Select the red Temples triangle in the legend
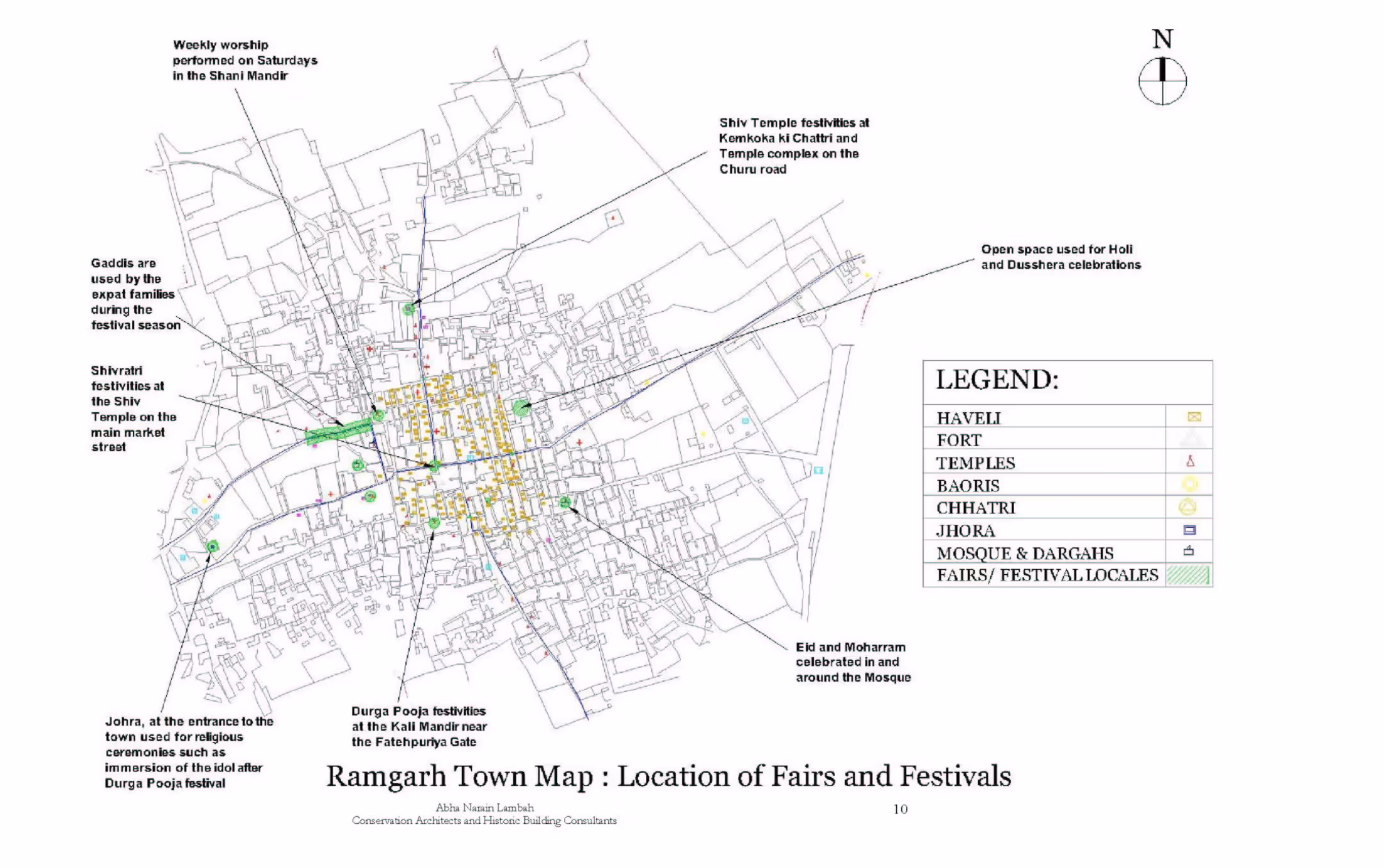 (x=1189, y=462)
